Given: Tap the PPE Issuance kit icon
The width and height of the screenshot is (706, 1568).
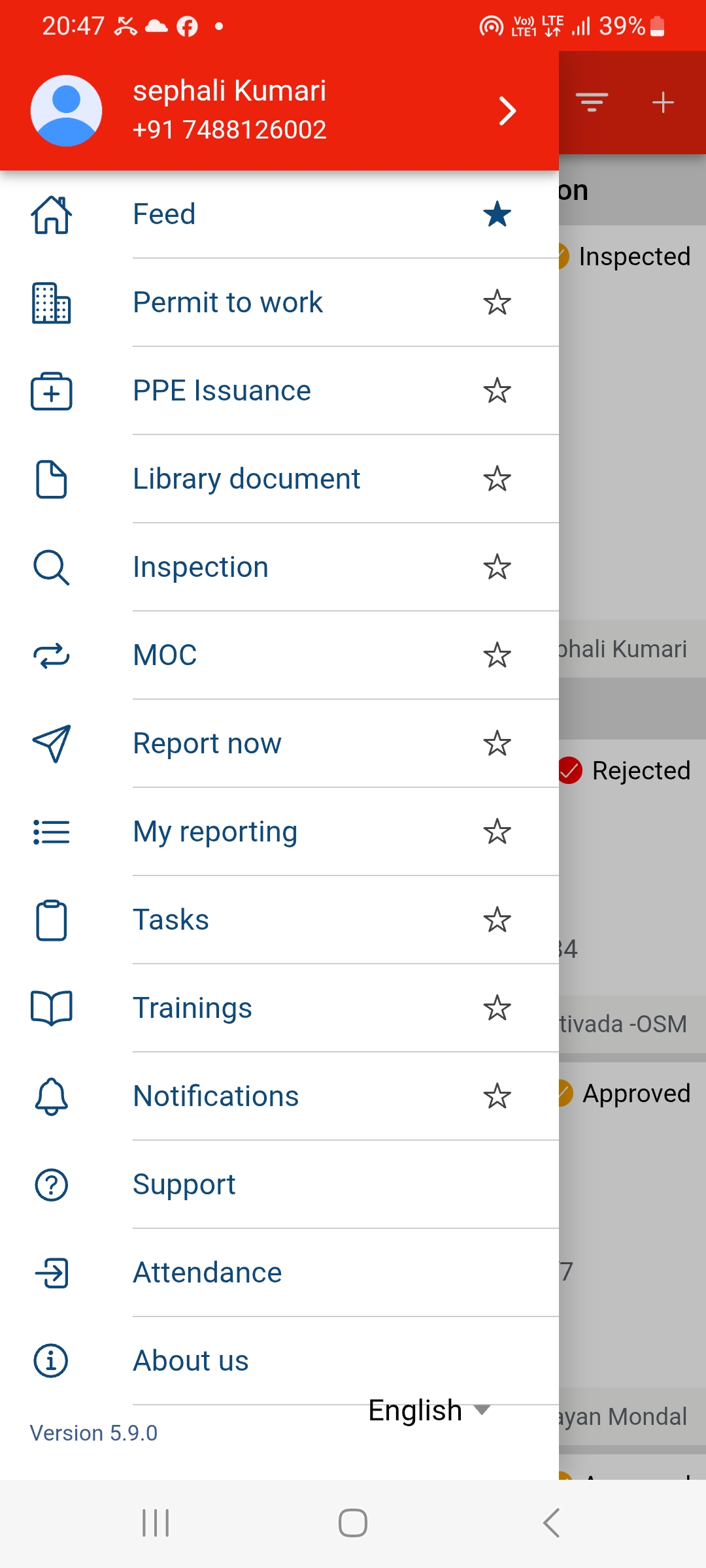Looking at the screenshot, I should tap(51, 391).
